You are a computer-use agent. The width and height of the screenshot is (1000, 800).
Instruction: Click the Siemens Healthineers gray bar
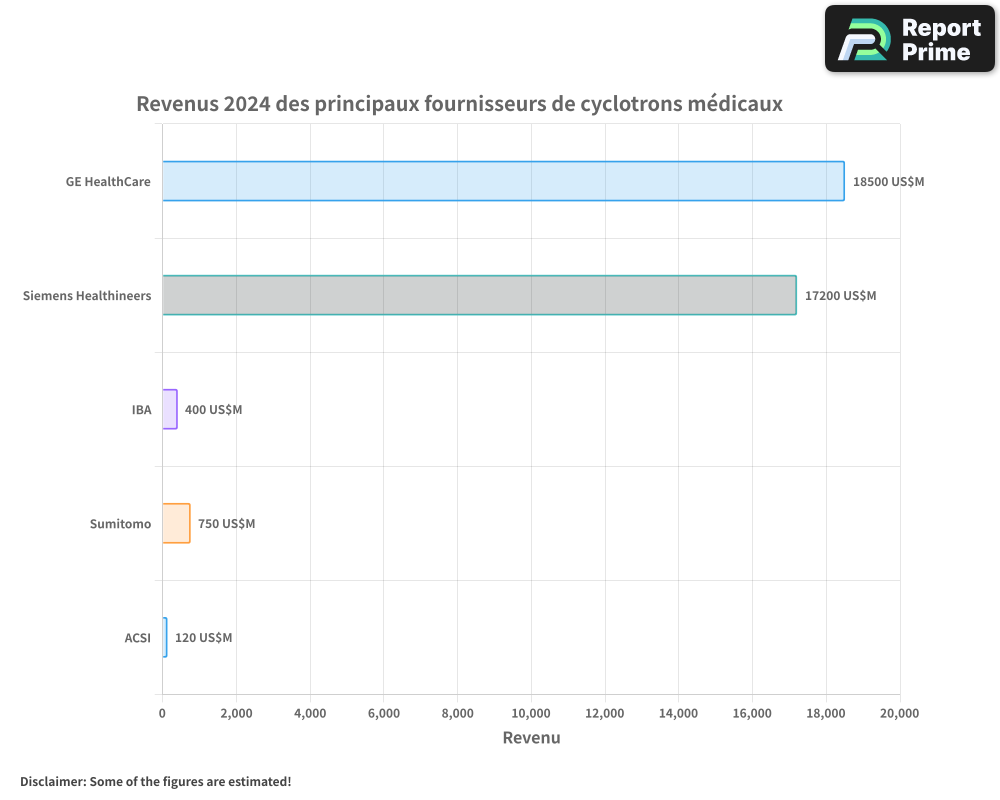click(479, 295)
